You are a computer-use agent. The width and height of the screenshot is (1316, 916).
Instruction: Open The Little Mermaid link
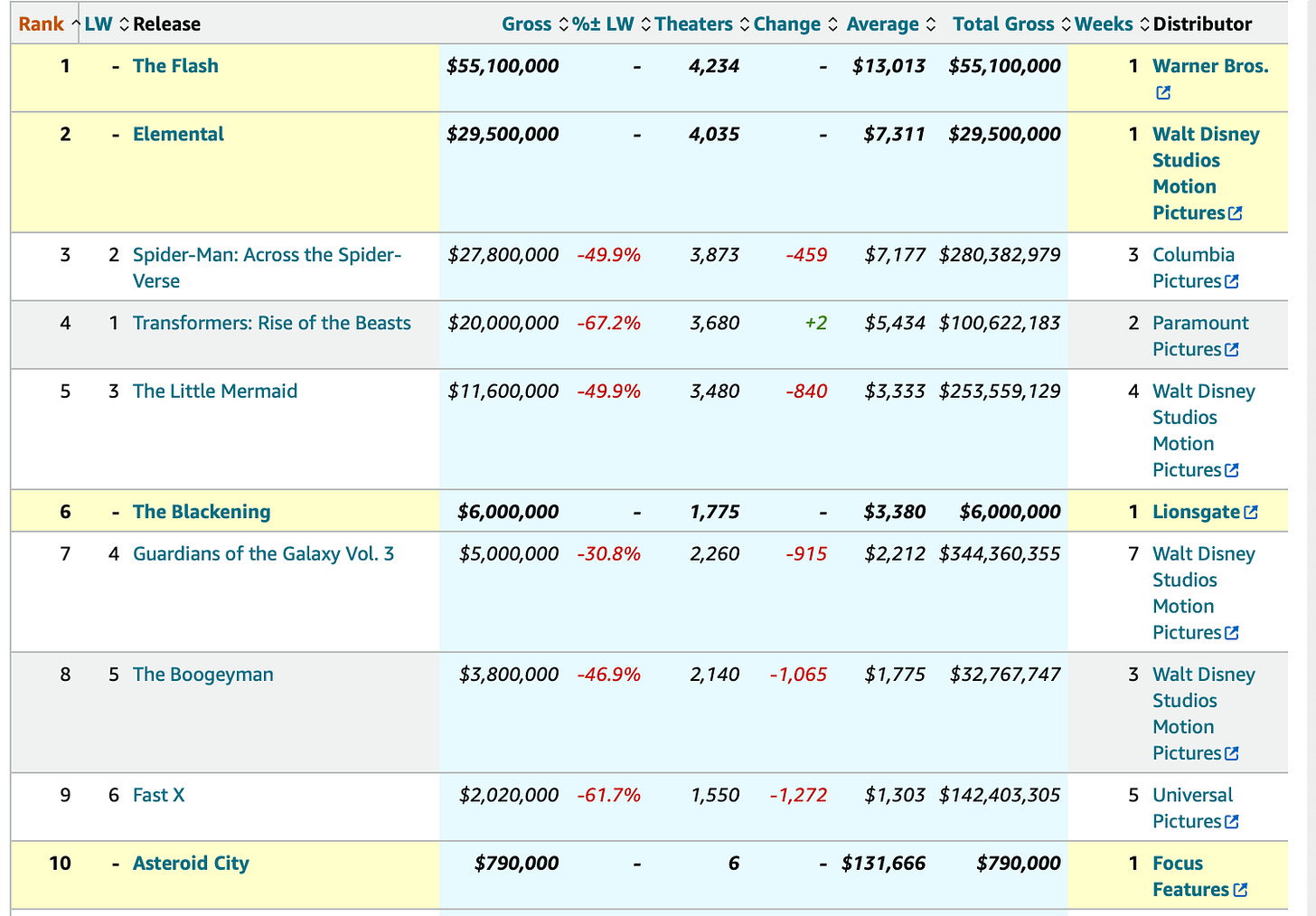click(215, 391)
